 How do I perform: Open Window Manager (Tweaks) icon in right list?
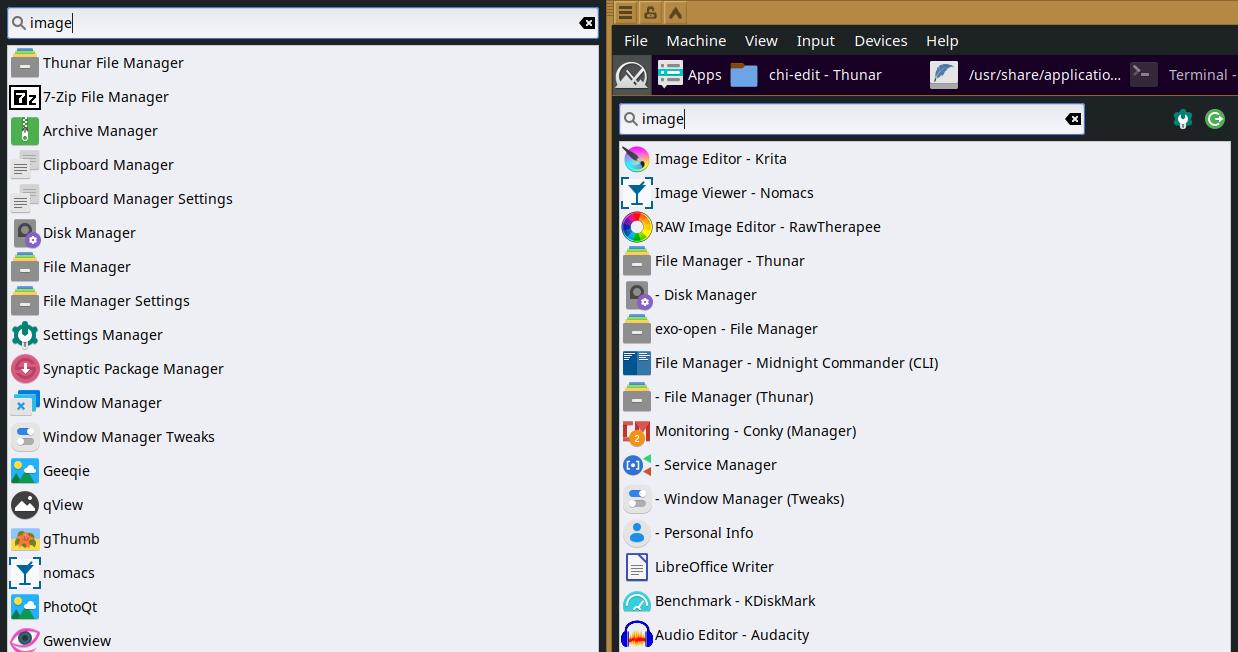pos(636,499)
